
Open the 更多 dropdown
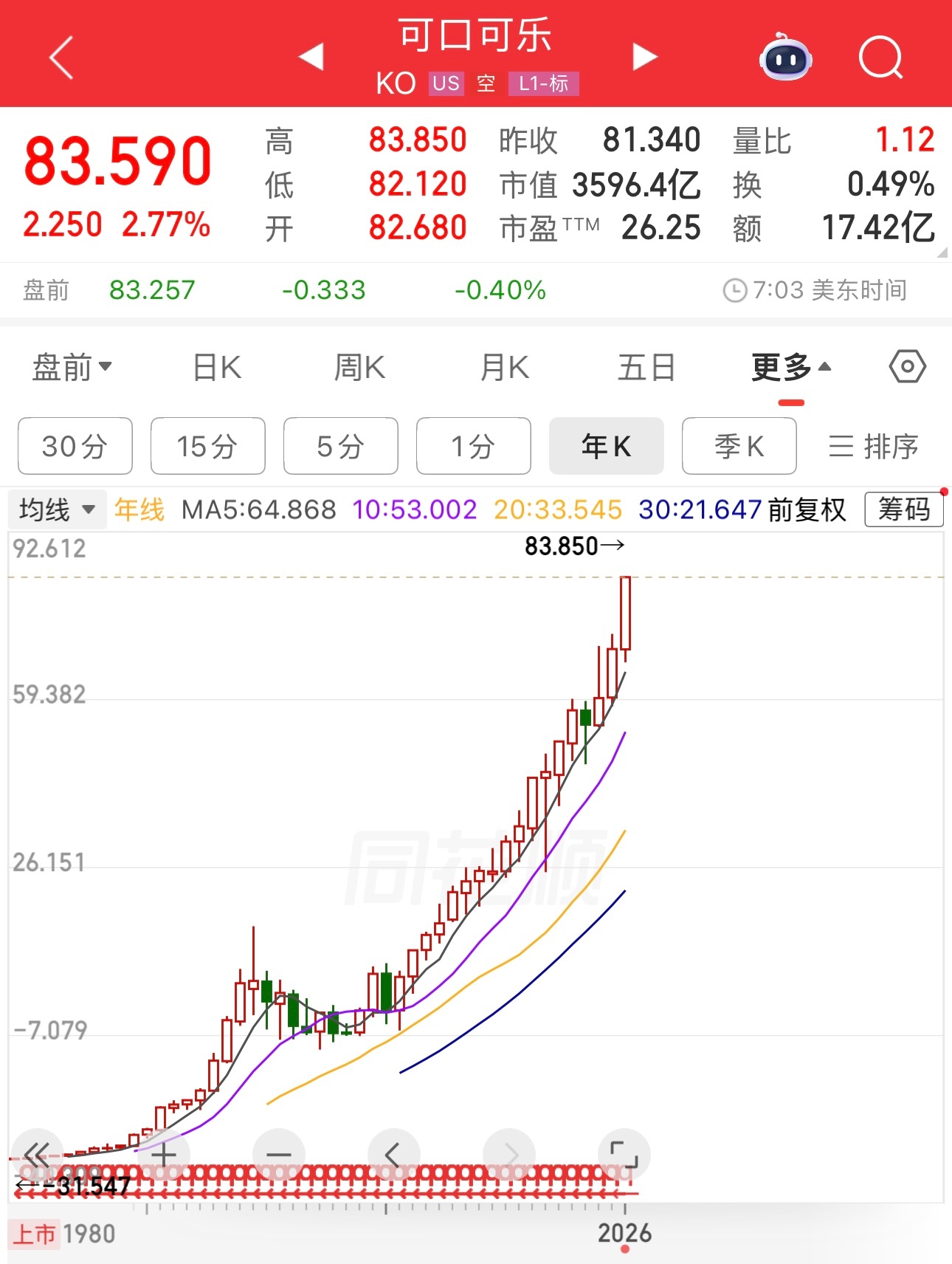tap(791, 367)
